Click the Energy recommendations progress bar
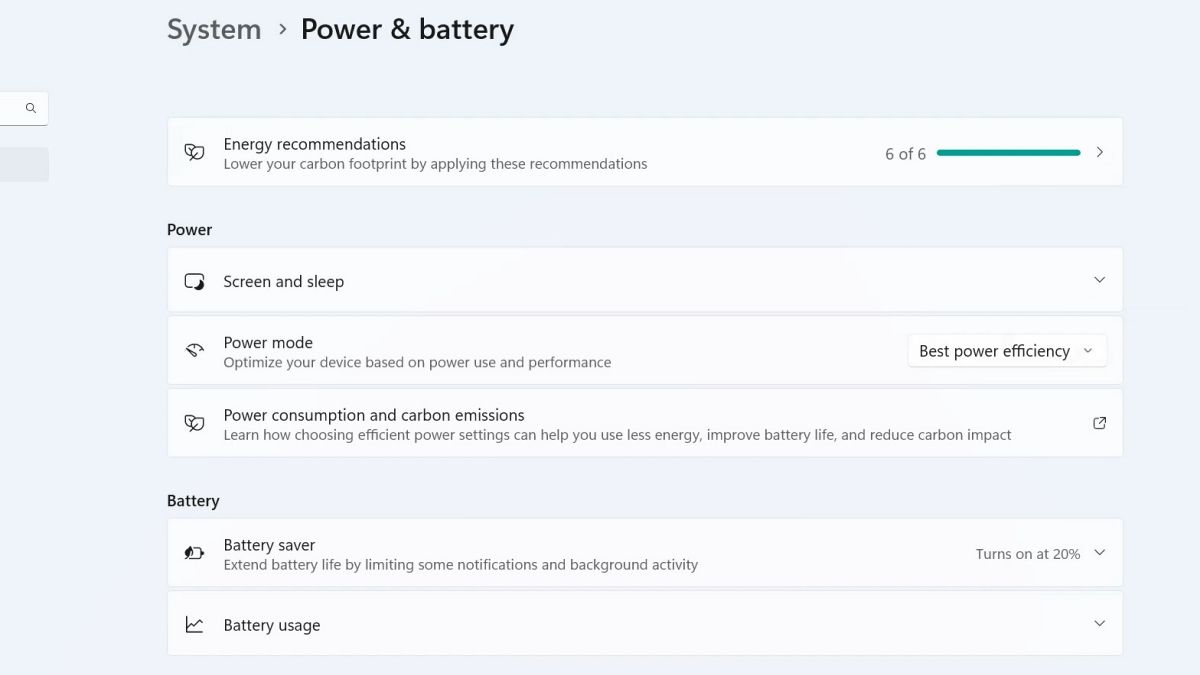 (1008, 153)
